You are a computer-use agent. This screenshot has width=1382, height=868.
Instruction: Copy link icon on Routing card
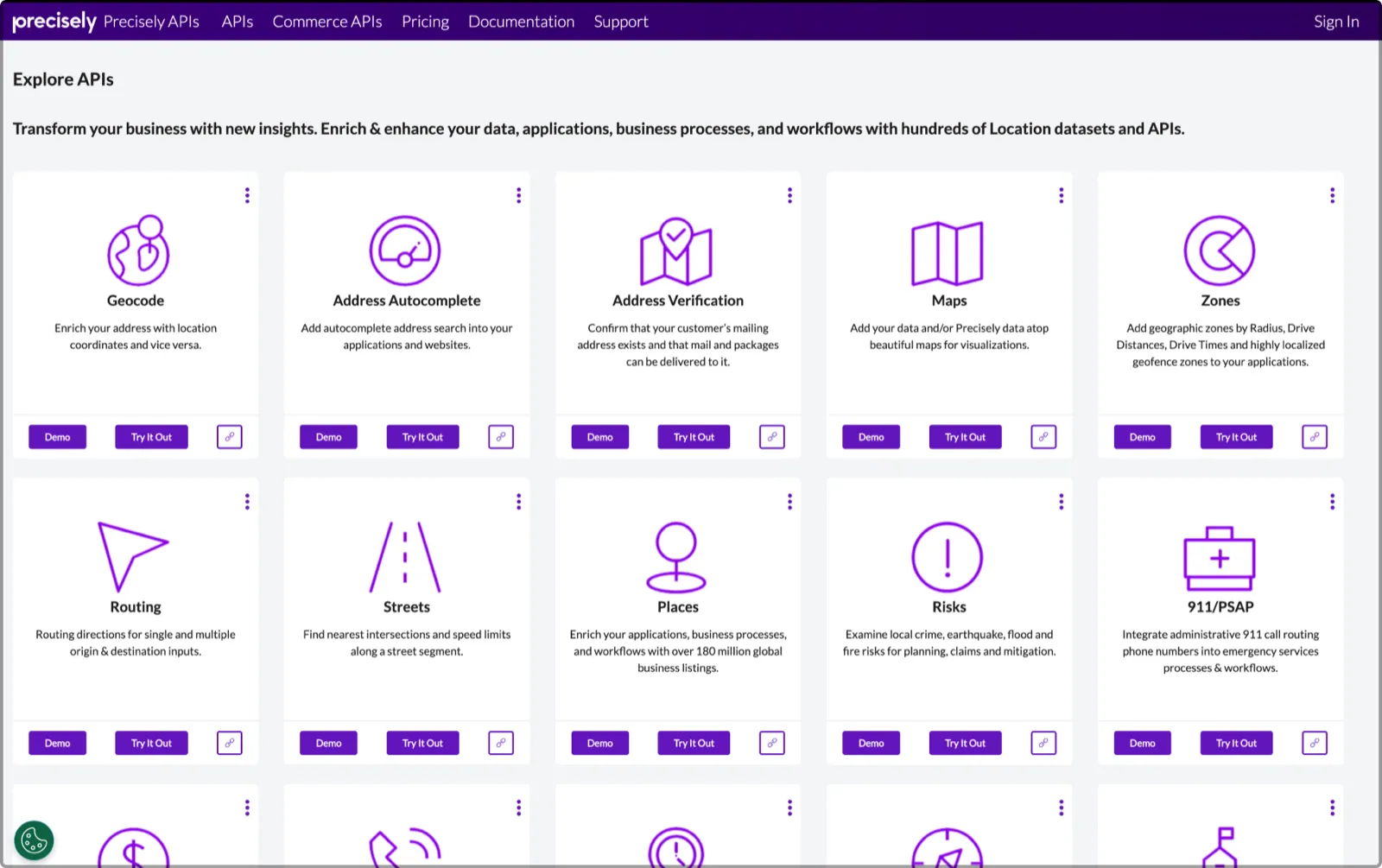230,743
